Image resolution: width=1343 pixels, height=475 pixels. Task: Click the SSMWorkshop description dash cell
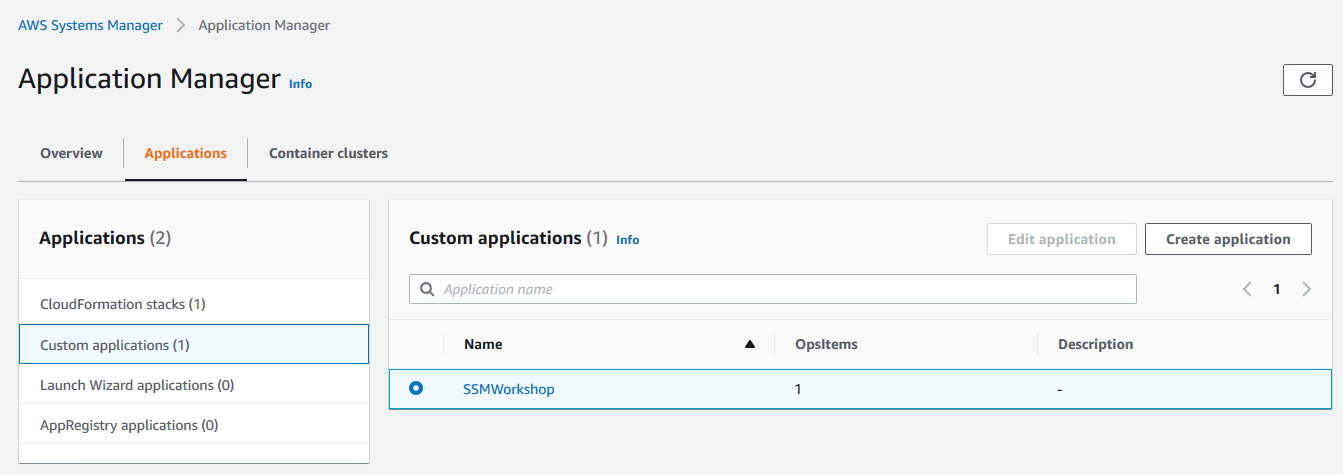[1060, 389]
